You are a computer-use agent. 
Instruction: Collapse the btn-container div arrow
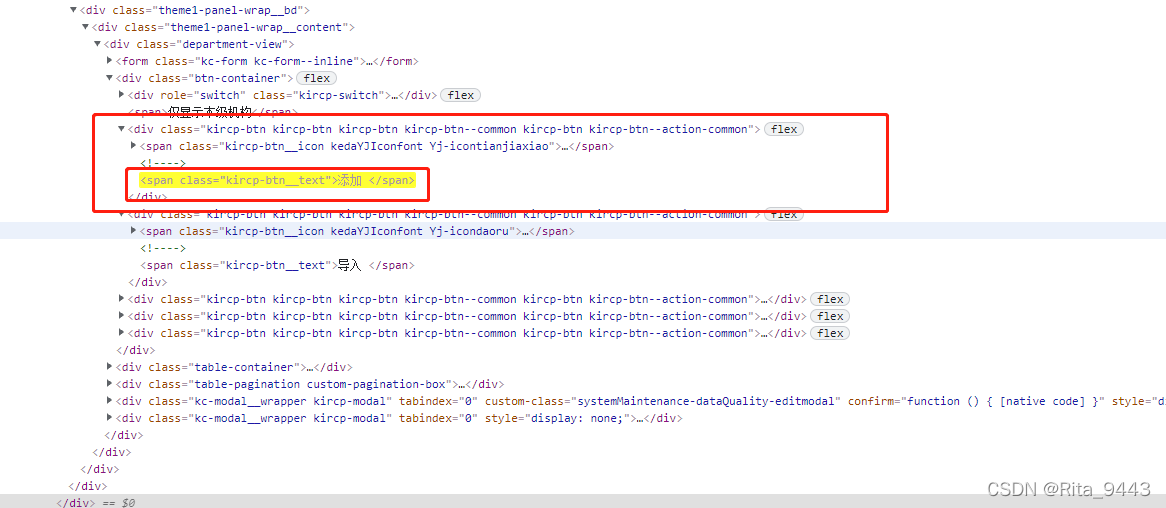(109, 78)
